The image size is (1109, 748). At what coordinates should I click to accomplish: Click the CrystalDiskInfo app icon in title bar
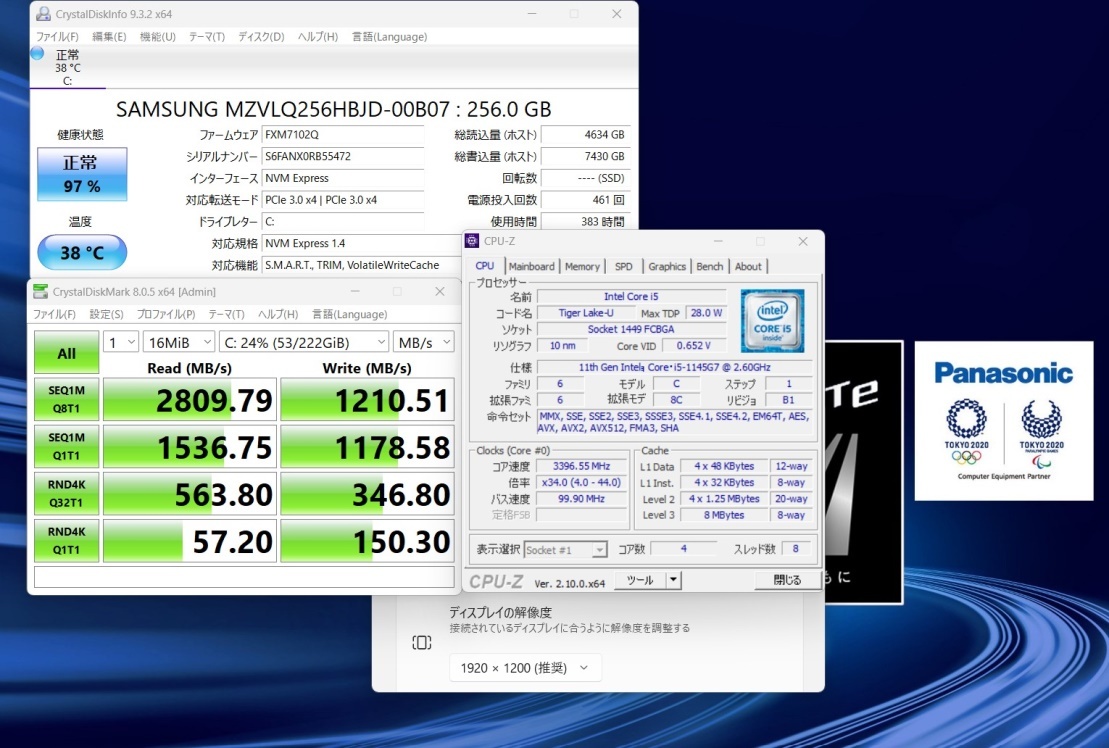[43, 14]
